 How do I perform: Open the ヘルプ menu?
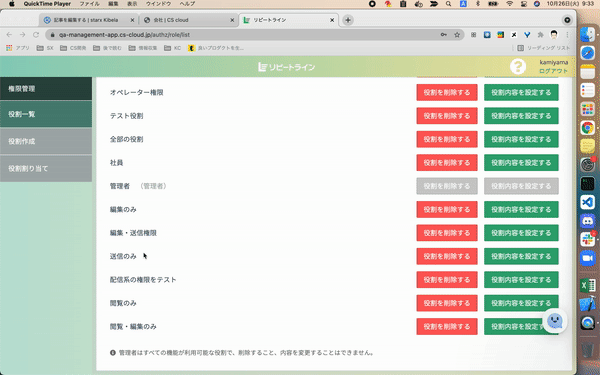[187, 4]
